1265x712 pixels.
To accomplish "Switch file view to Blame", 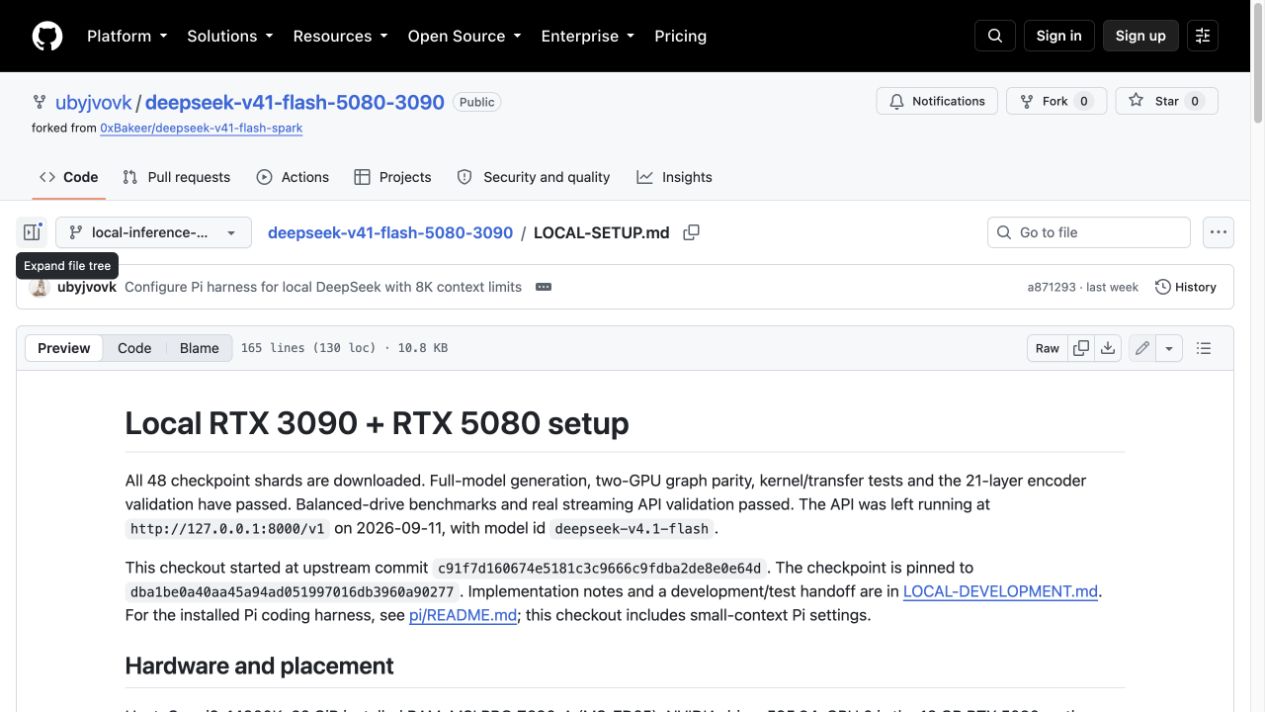I will point(199,348).
